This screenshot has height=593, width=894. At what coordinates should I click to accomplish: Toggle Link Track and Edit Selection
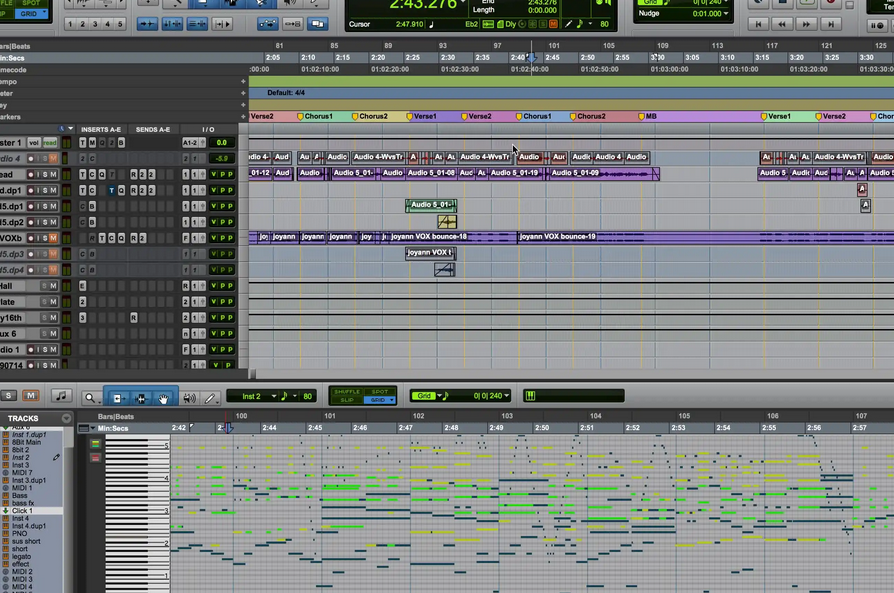197,24
